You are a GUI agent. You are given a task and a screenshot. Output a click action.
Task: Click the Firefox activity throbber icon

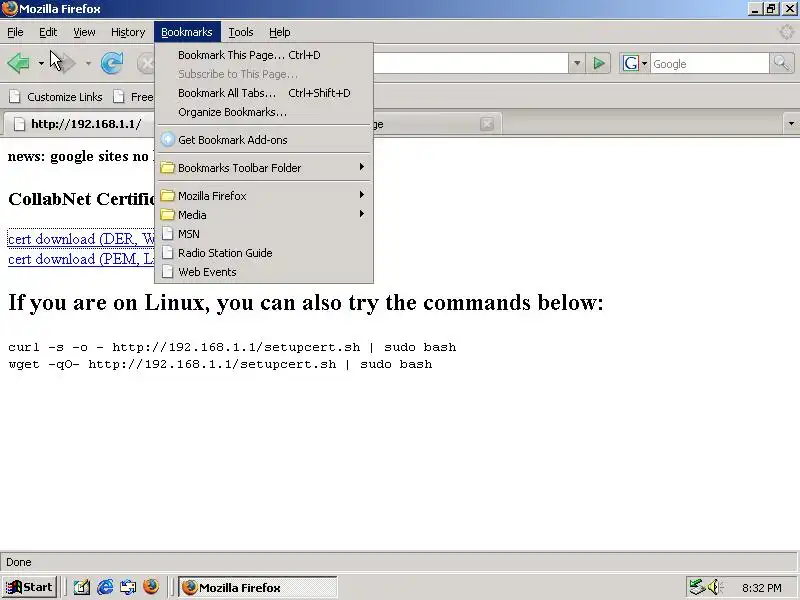786,32
